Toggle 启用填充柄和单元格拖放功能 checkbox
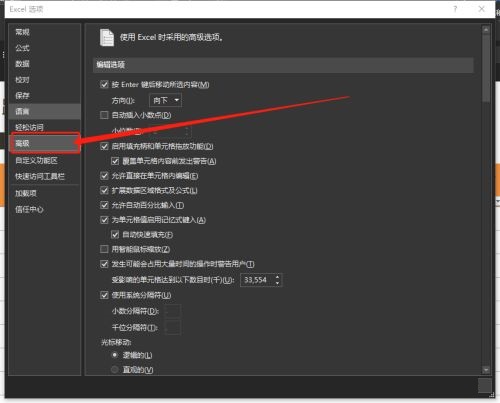Viewport: 500px width, 403px height. pos(104,146)
